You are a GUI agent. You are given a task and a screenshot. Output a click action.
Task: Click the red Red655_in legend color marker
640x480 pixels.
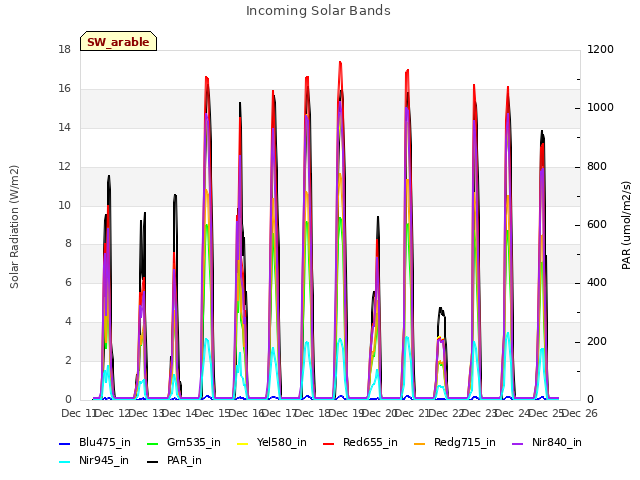point(329,443)
